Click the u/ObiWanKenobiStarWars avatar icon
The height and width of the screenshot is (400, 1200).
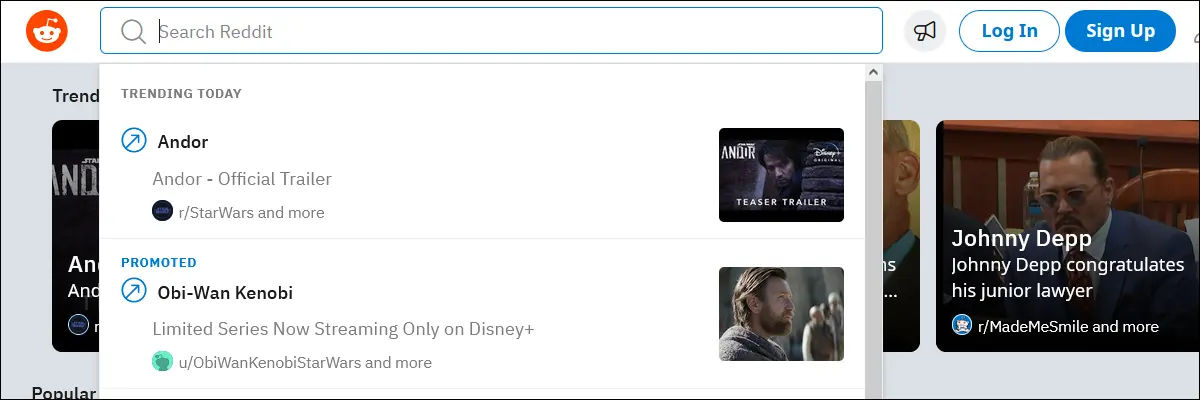[x=162, y=361]
